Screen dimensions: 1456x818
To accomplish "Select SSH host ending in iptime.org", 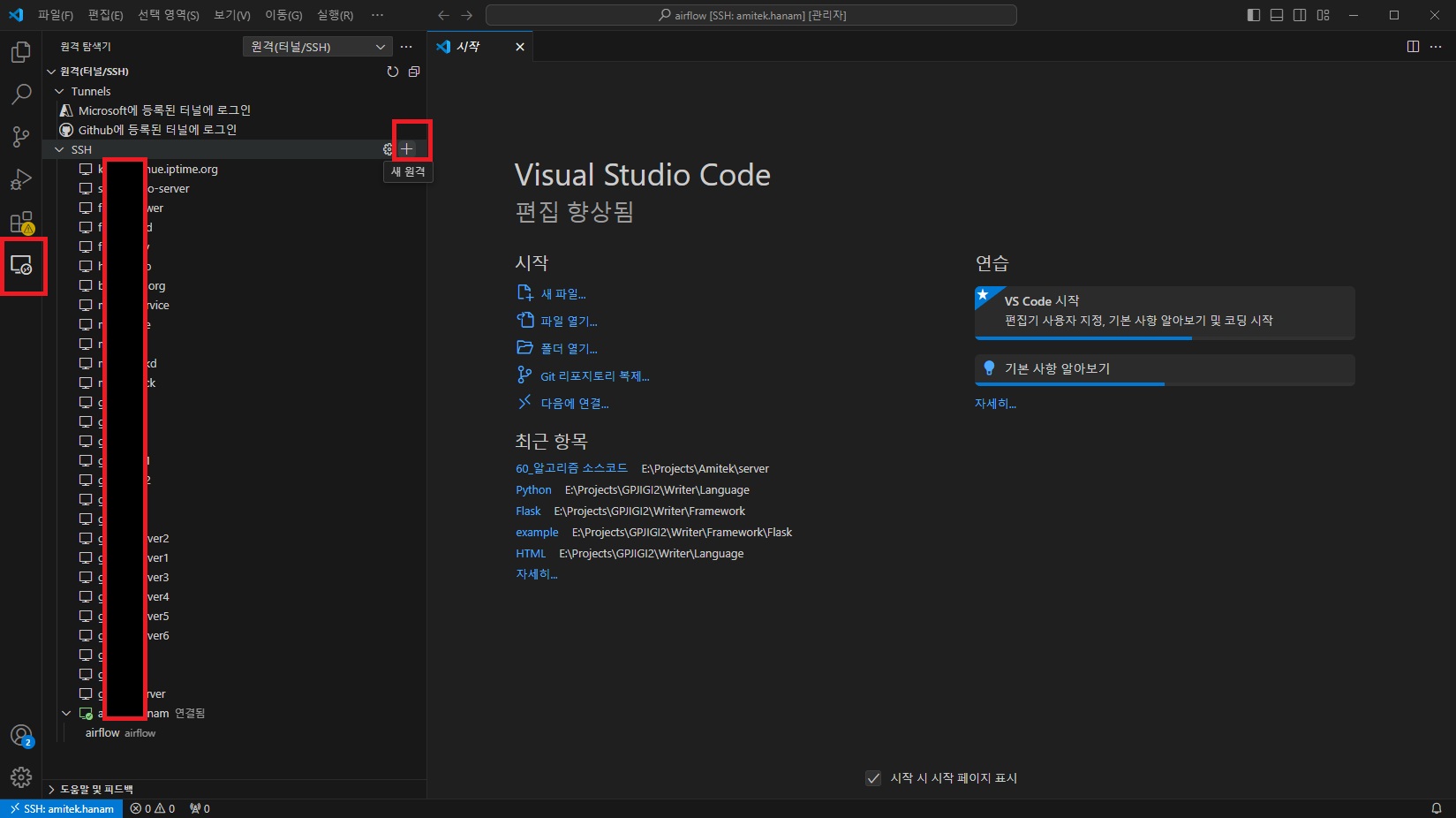I will click(x=234, y=169).
